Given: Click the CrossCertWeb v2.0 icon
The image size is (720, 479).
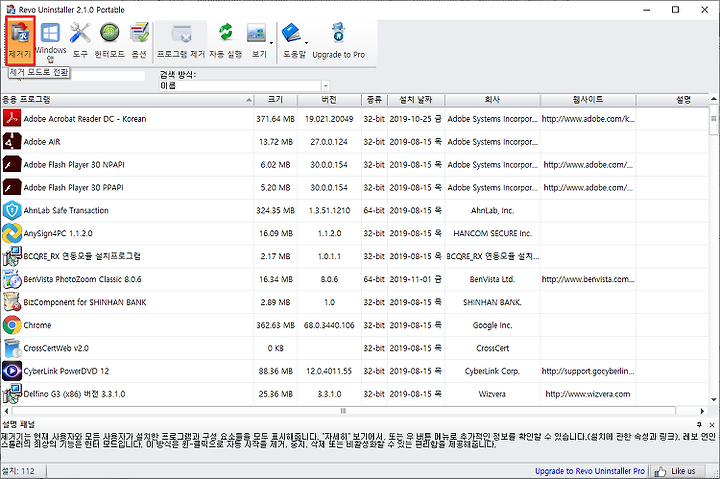Looking at the screenshot, I should (x=12, y=348).
